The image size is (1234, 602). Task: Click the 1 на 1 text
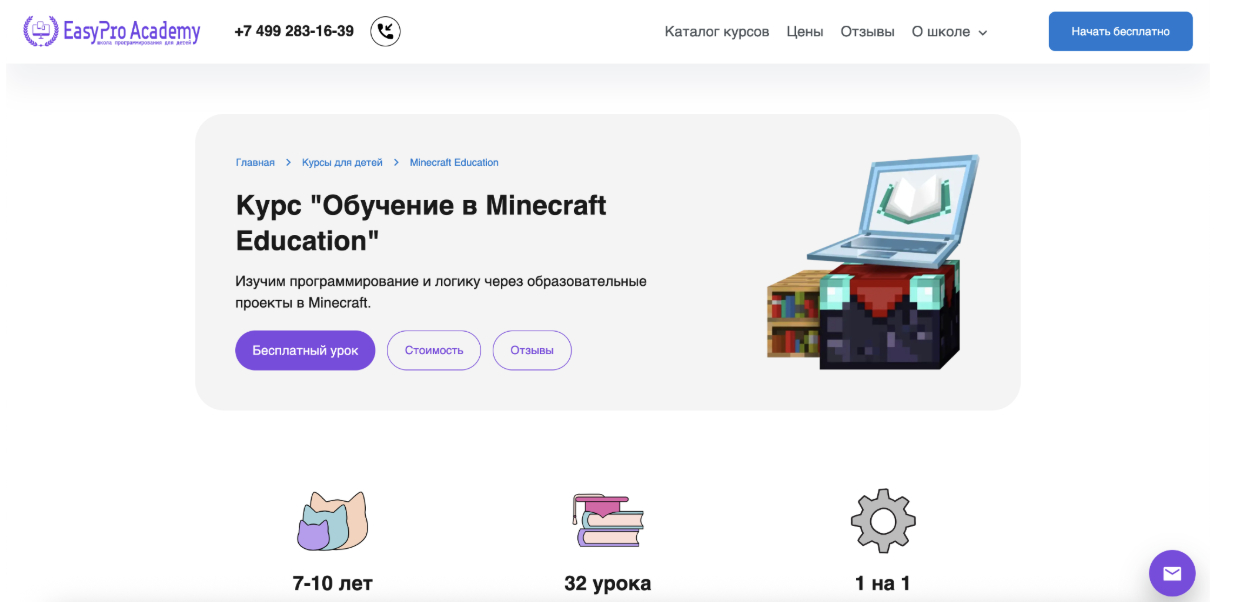coord(883,583)
